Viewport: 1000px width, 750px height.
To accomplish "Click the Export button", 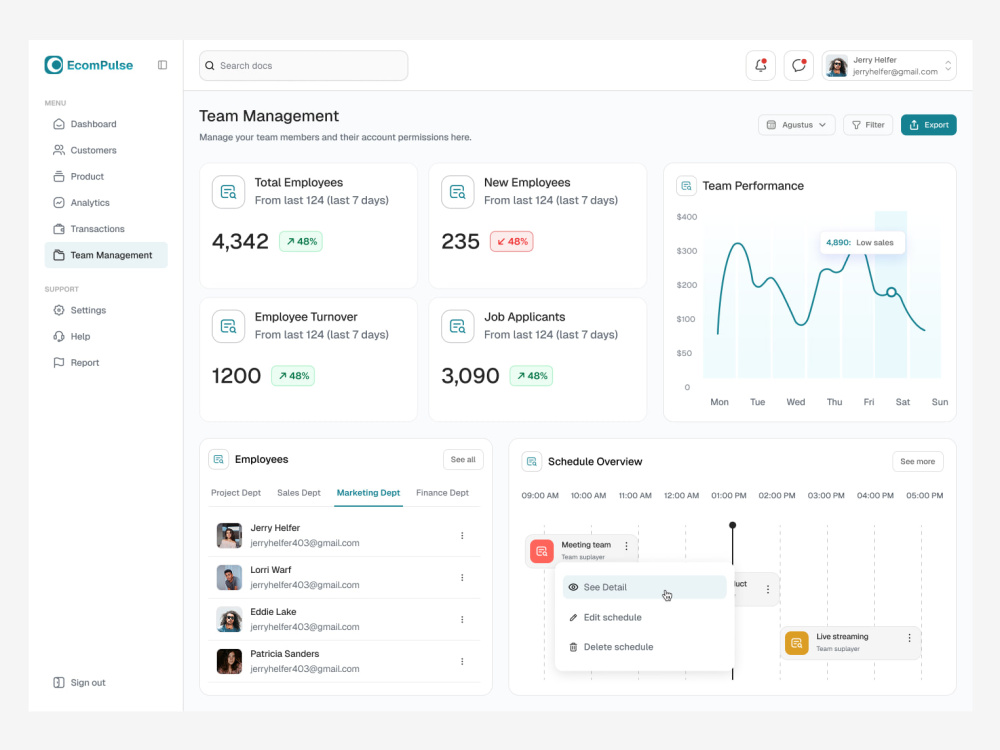I will tap(929, 125).
